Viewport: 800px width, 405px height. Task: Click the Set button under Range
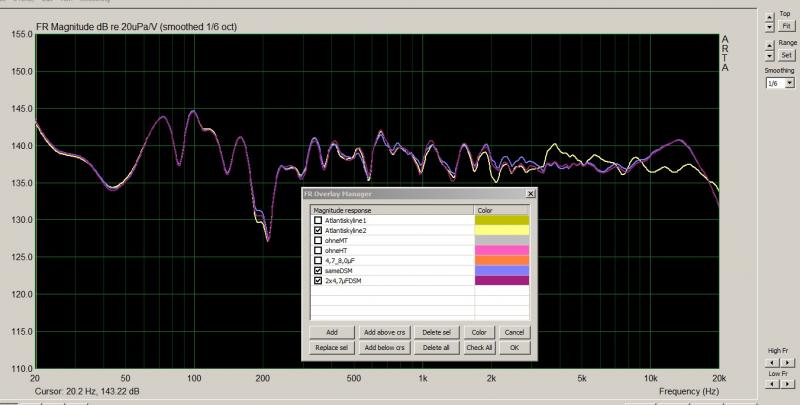[786, 55]
